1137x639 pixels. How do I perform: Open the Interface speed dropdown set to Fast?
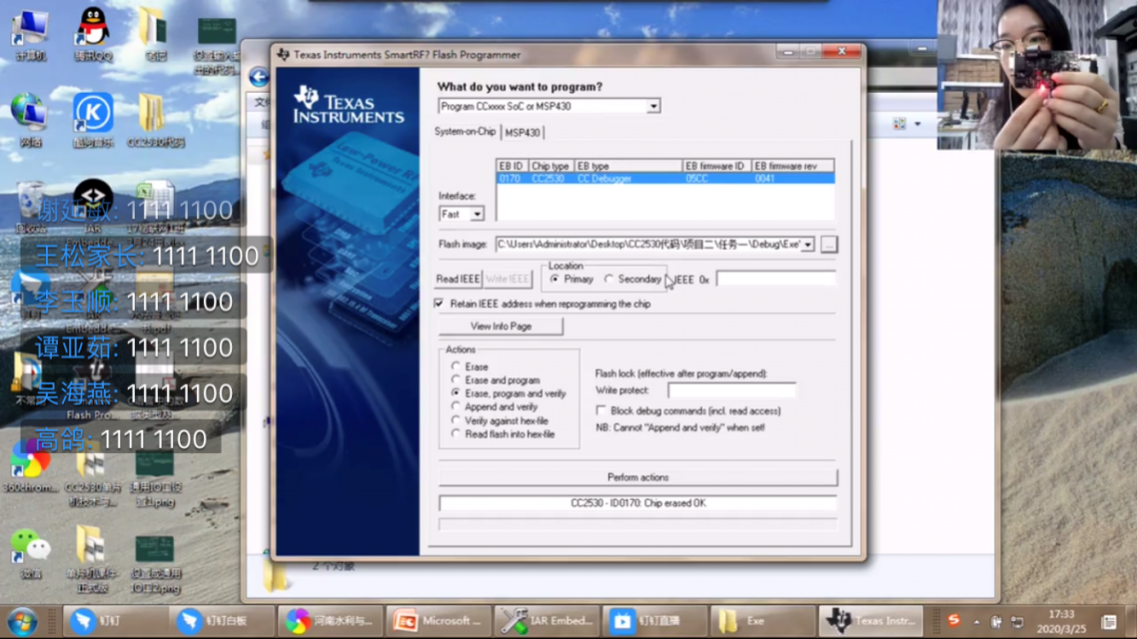[477, 214]
